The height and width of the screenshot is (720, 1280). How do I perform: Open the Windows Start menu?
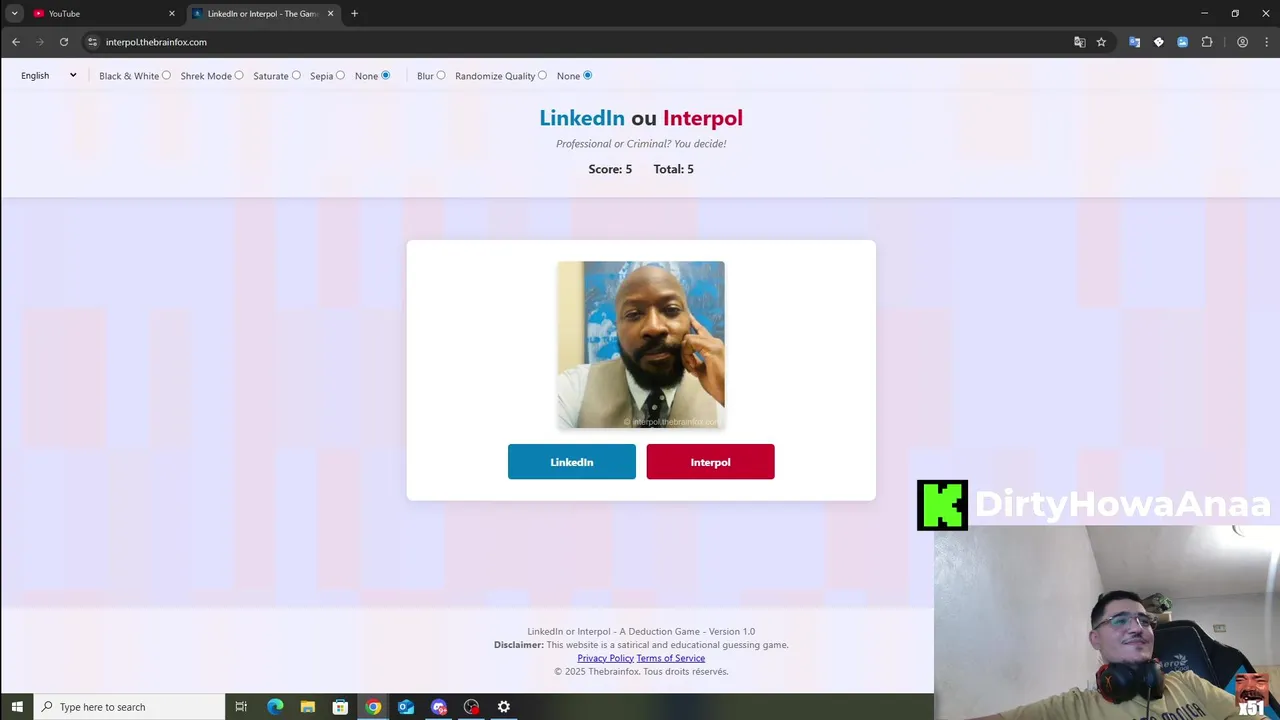[17, 707]
